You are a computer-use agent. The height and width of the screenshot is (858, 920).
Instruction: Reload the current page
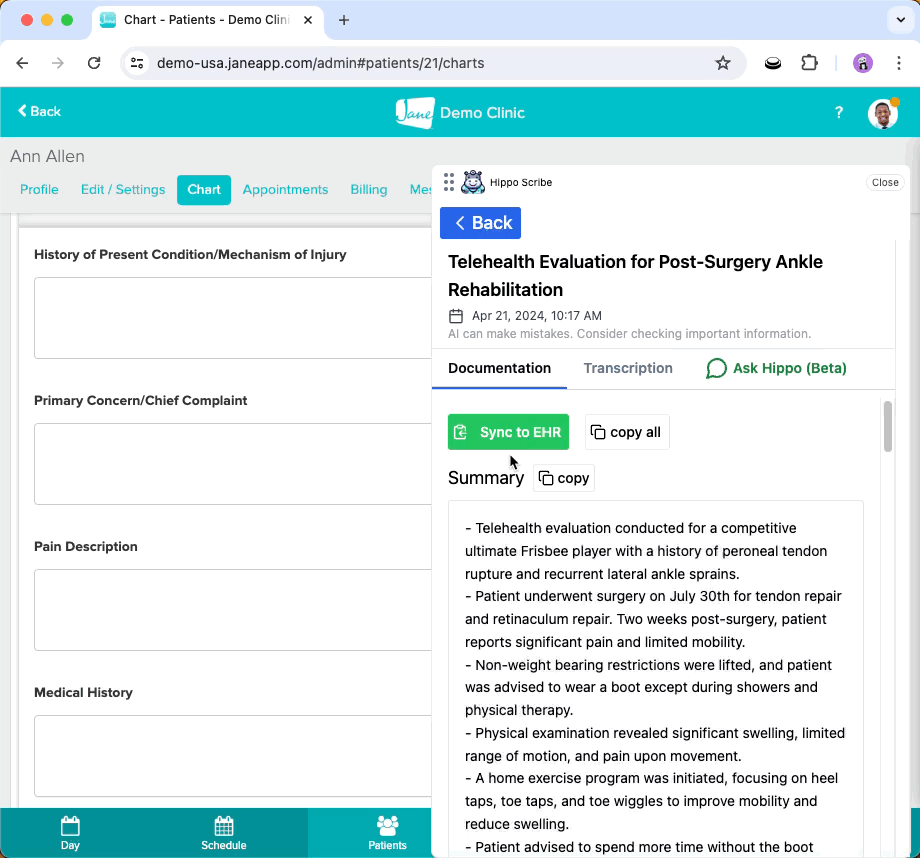[94, 63]
